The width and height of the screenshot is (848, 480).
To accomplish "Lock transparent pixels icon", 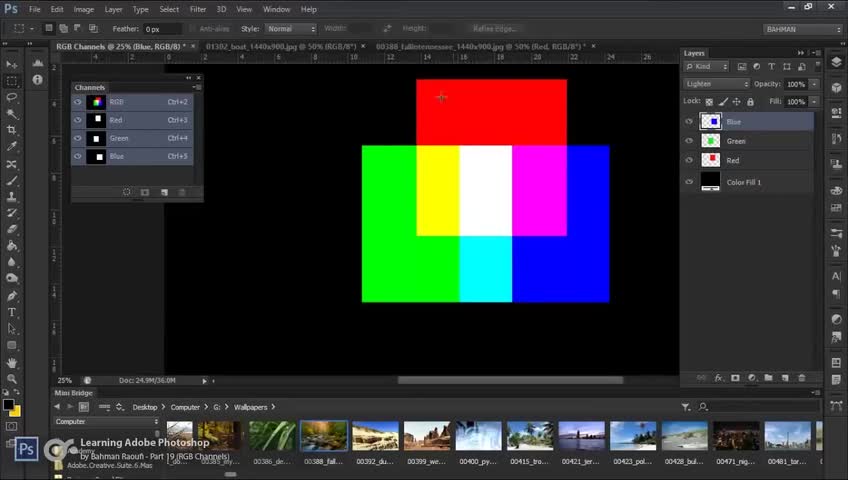I will click(709, 102).
